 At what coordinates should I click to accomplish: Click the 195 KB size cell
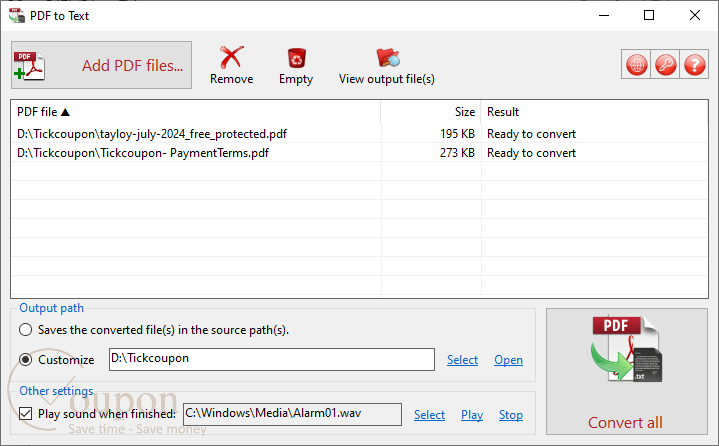[x=457, y=134]
